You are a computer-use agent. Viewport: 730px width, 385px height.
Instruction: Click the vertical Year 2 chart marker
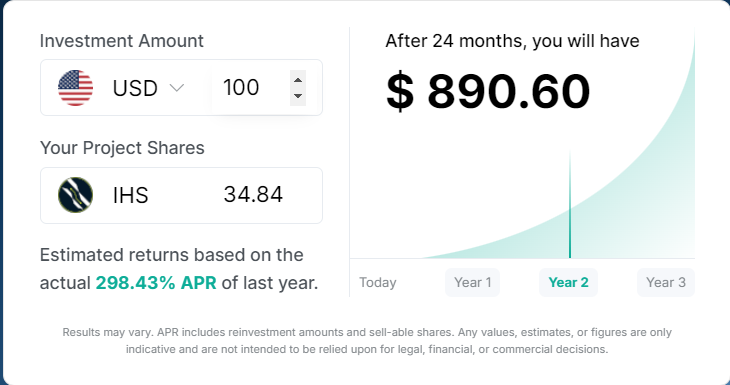coord(570,204)
